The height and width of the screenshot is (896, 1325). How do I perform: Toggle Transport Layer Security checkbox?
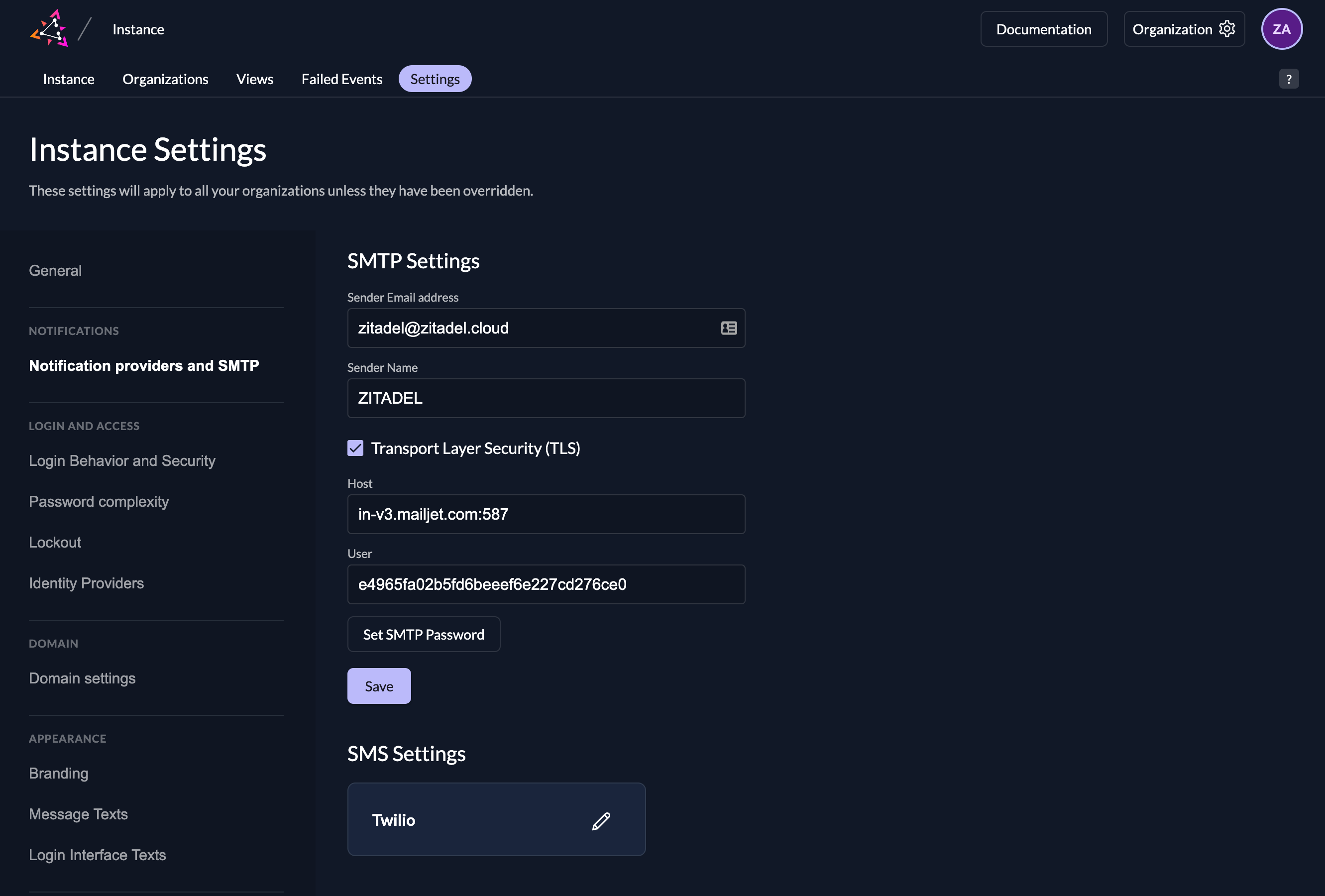(355, 448)
